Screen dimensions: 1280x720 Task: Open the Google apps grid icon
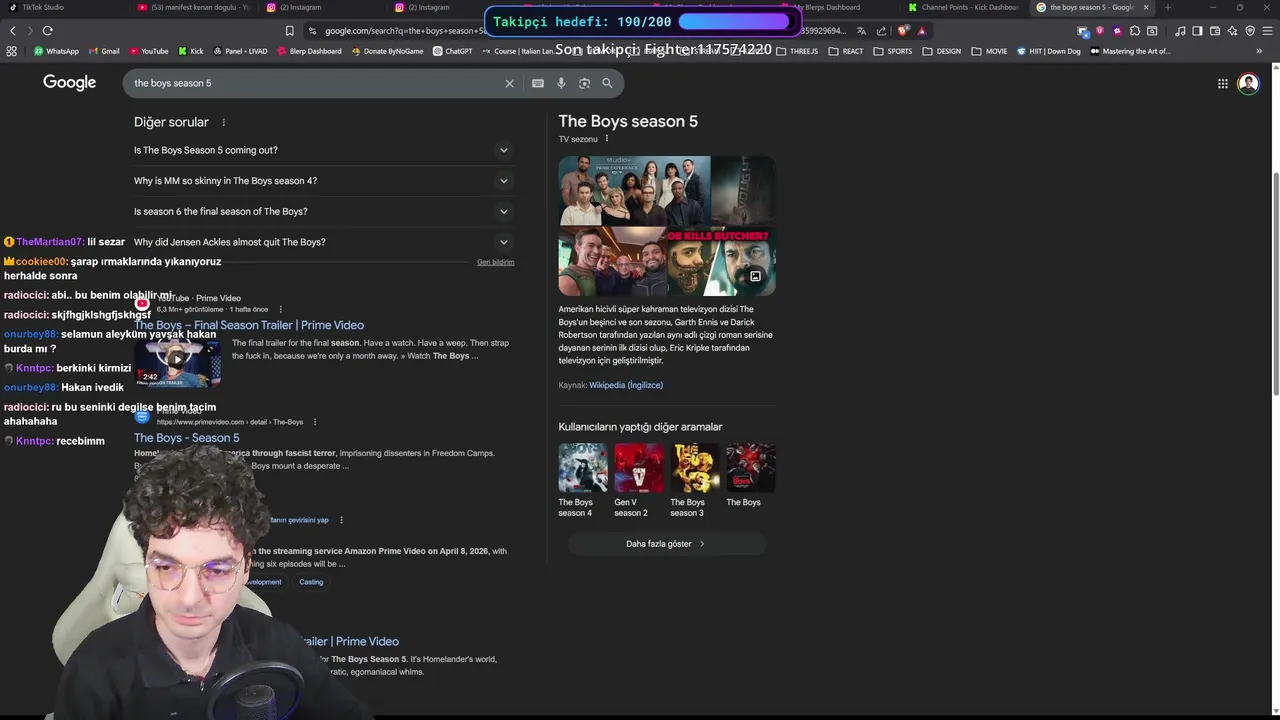coord(1222,84)
